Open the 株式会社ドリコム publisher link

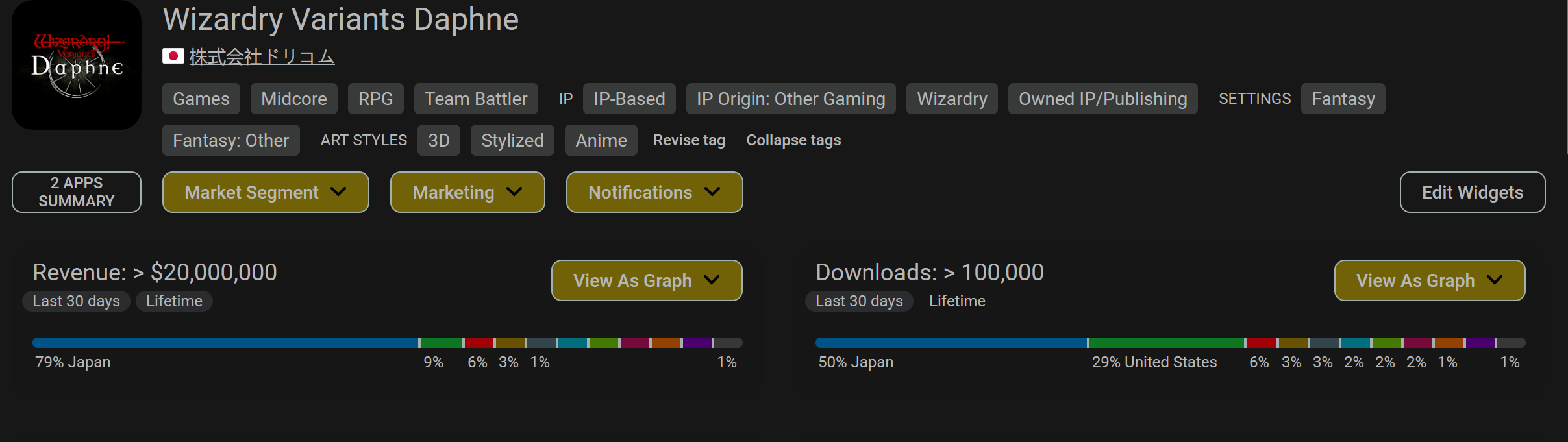click(x=262, y=57)
